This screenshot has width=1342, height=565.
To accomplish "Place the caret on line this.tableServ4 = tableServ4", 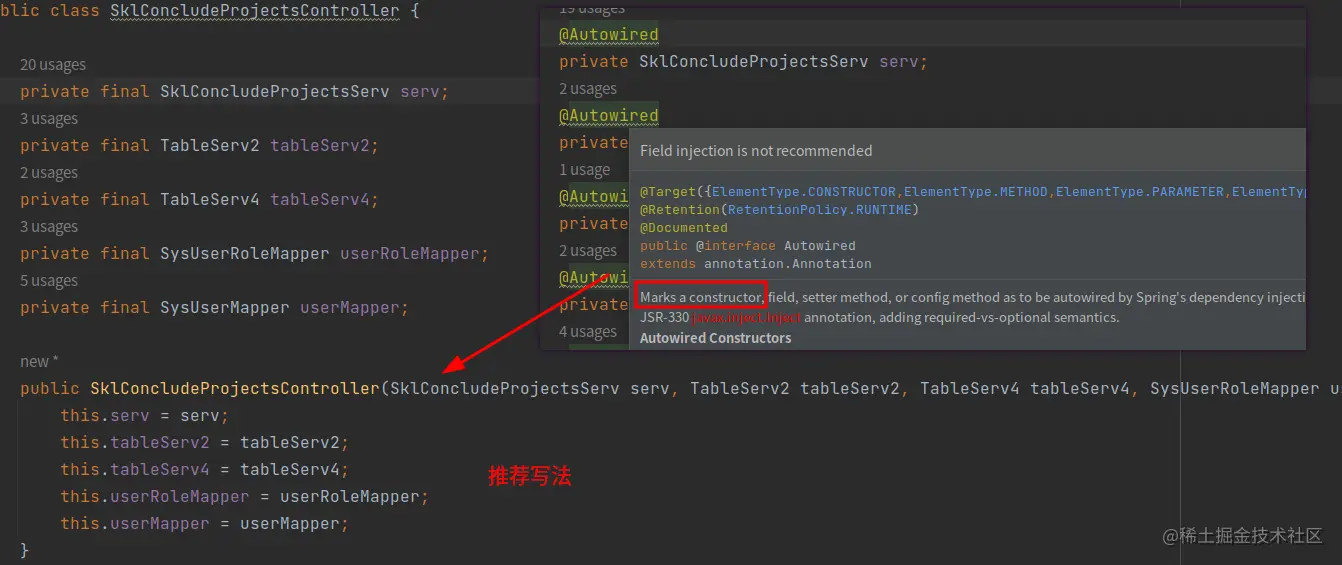I will (x=204, y=469).
